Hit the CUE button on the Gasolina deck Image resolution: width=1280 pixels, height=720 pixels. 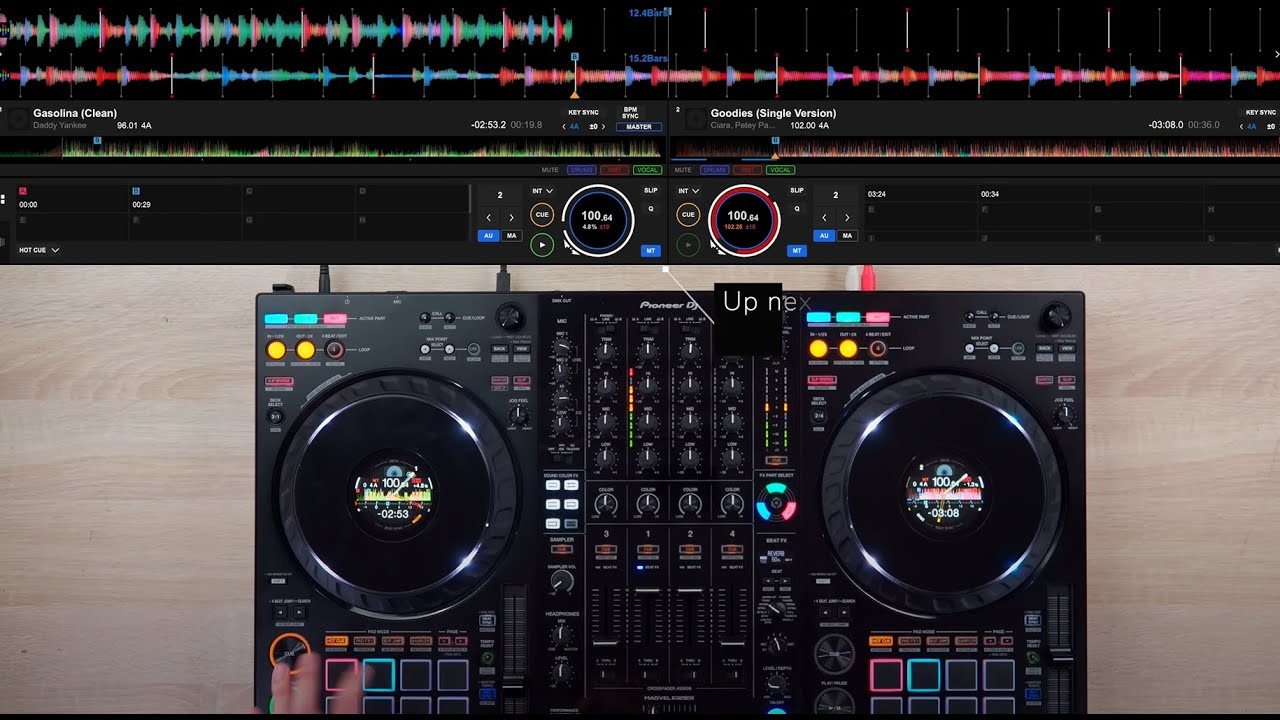point(542,214)
